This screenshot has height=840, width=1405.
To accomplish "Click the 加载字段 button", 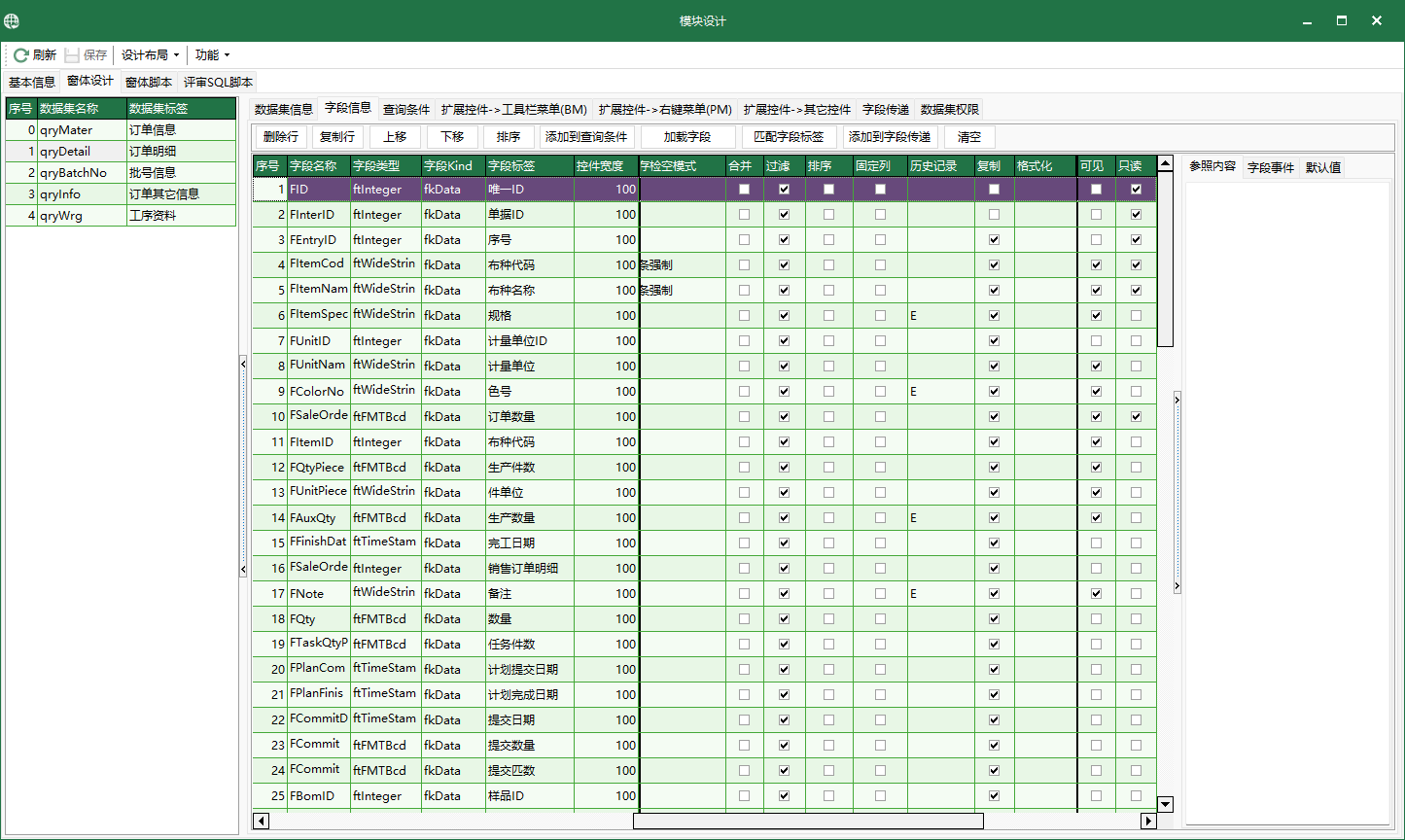I will pos(687,137).
